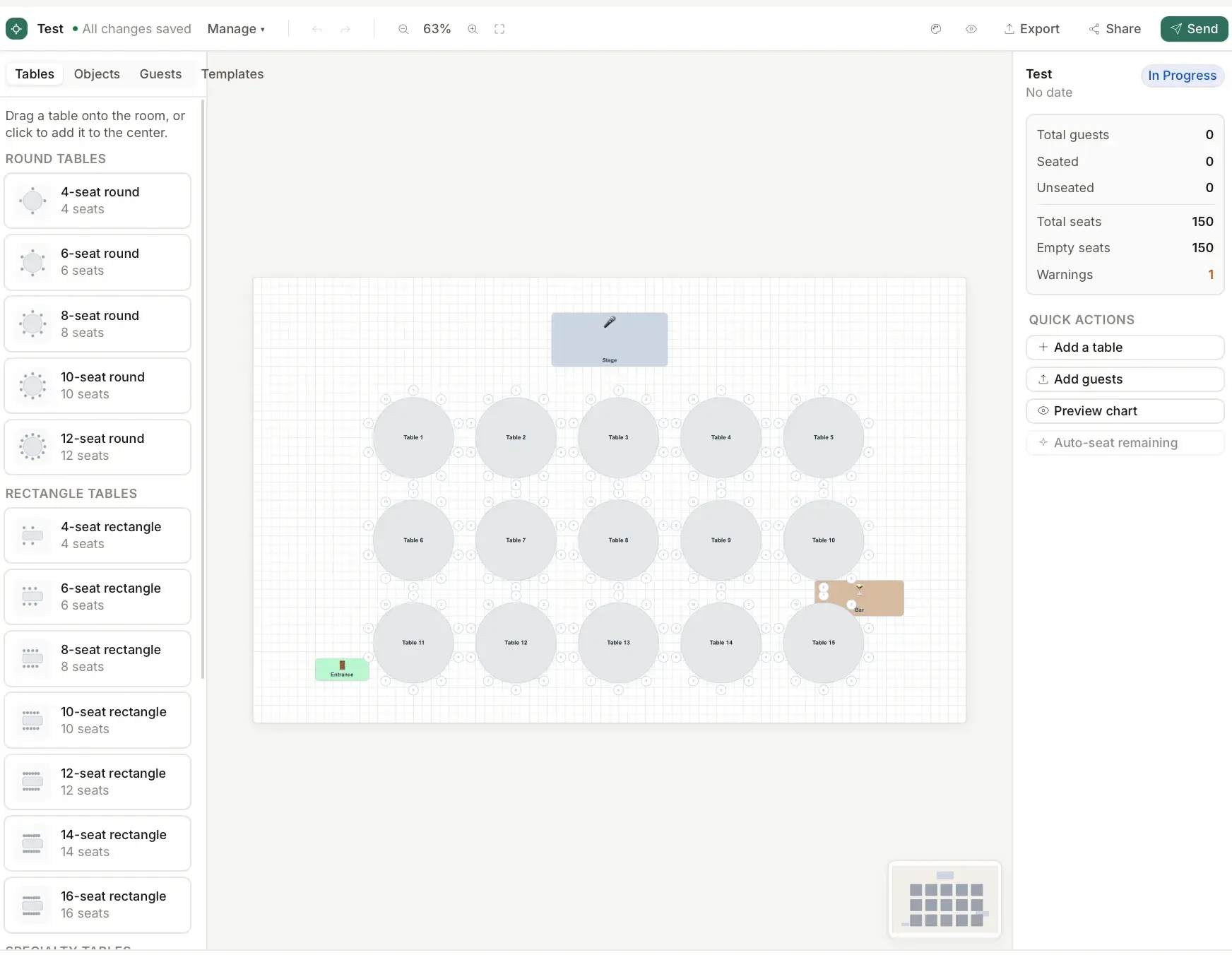Click the microphone icon on the Stage

[x=610, y=322]
